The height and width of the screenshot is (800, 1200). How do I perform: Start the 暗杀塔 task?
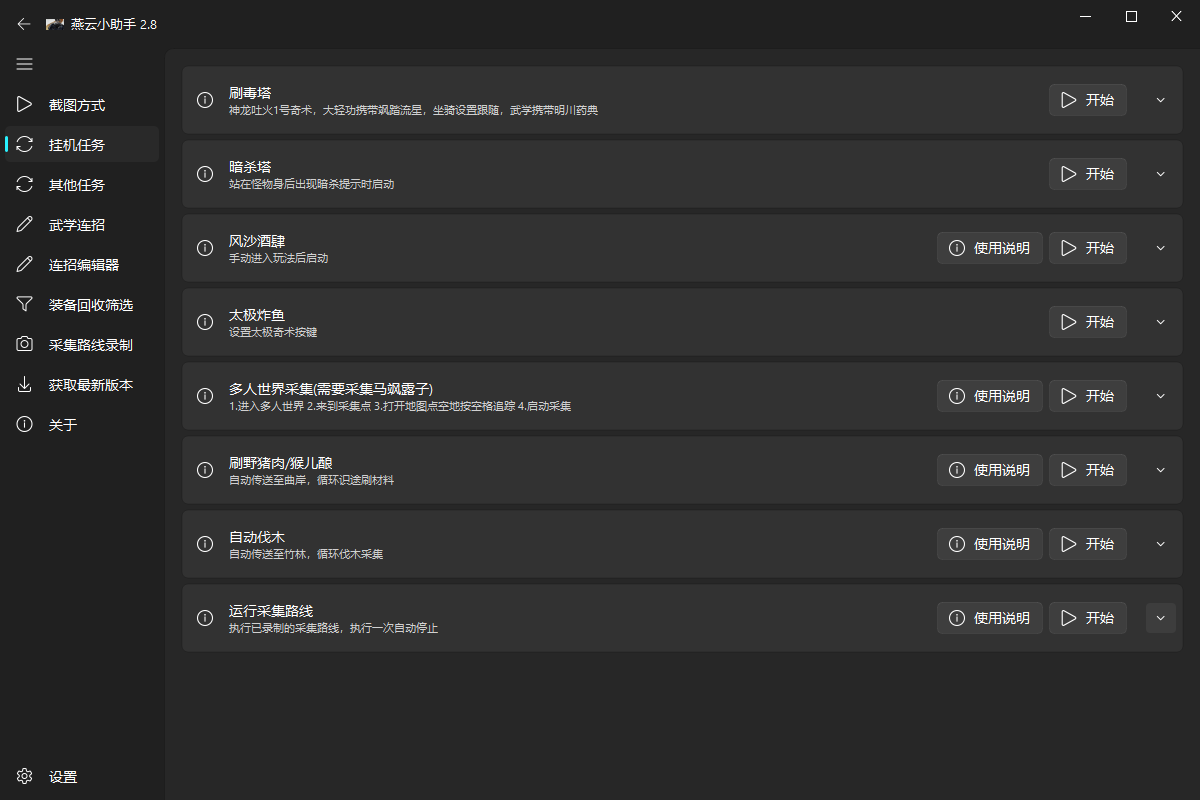point(1088,174)
